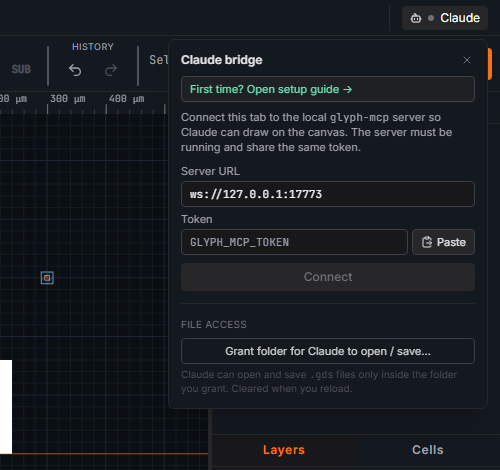Click the Connect button
The width and height of the screenshot is (500, 470).
(x=328, y=277)
